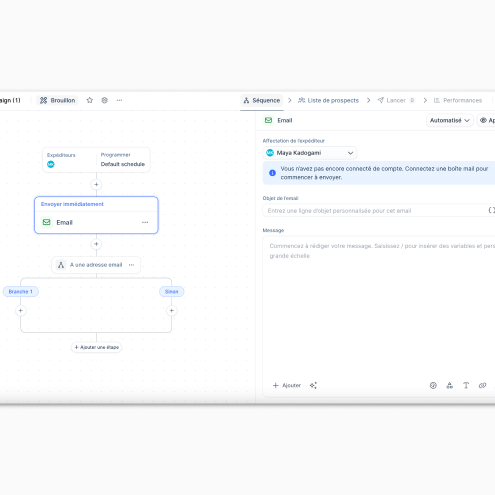The image size is (495, 495).
Task: Open the condition node's three-dot menu
Action: 131,265
